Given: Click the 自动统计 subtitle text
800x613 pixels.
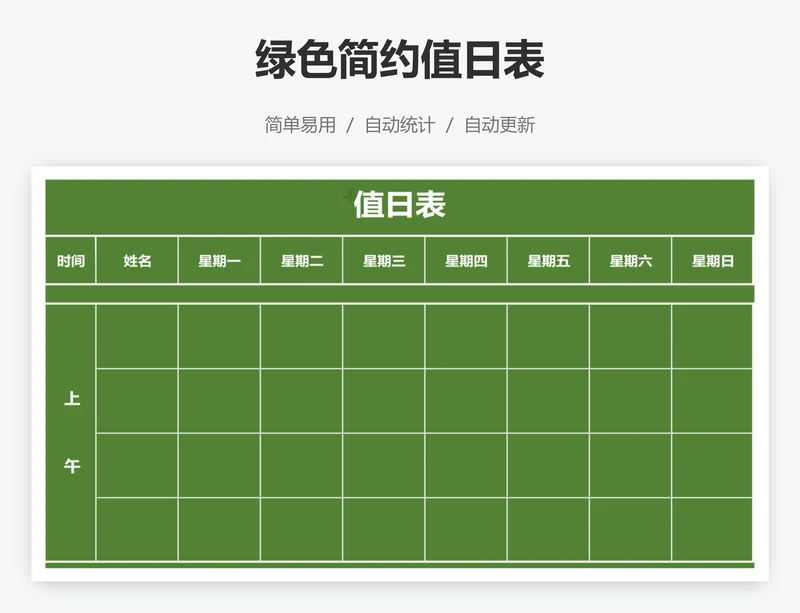Looking at the screenshot, I should (x=400, y=125).
